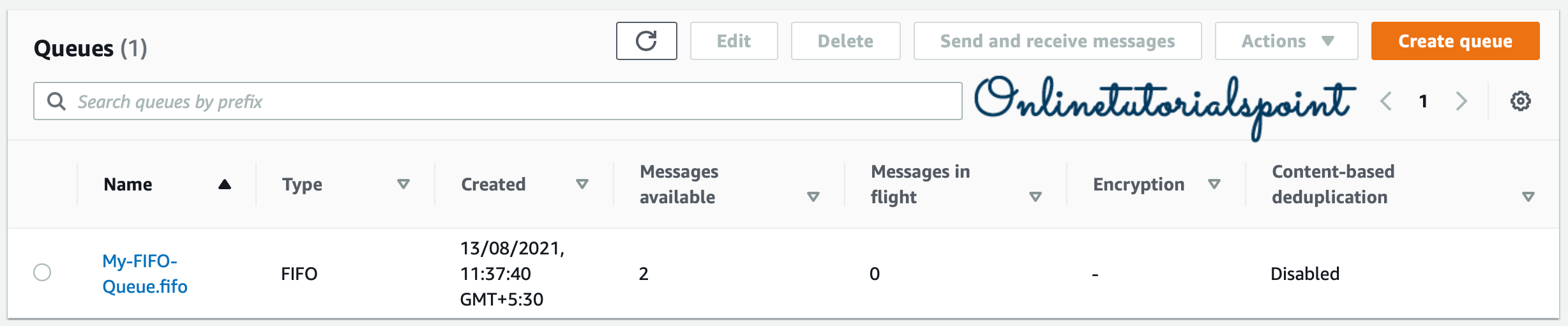Image resolution: width=1568 pixels, height=326 pixels.
Task: Go to next page chevron
Action: (1461, 101)
